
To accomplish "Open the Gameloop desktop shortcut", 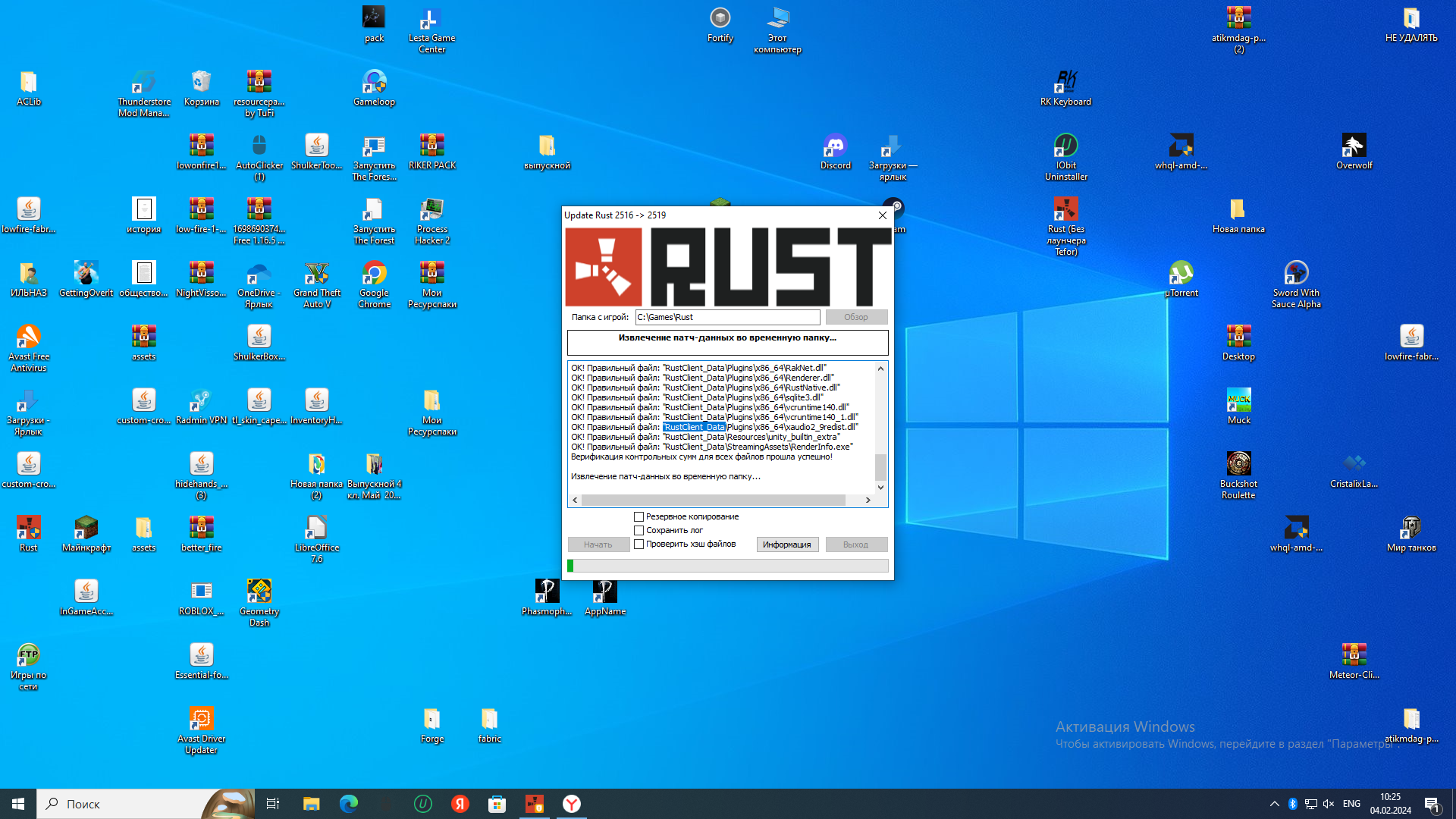I will point(374,88).
